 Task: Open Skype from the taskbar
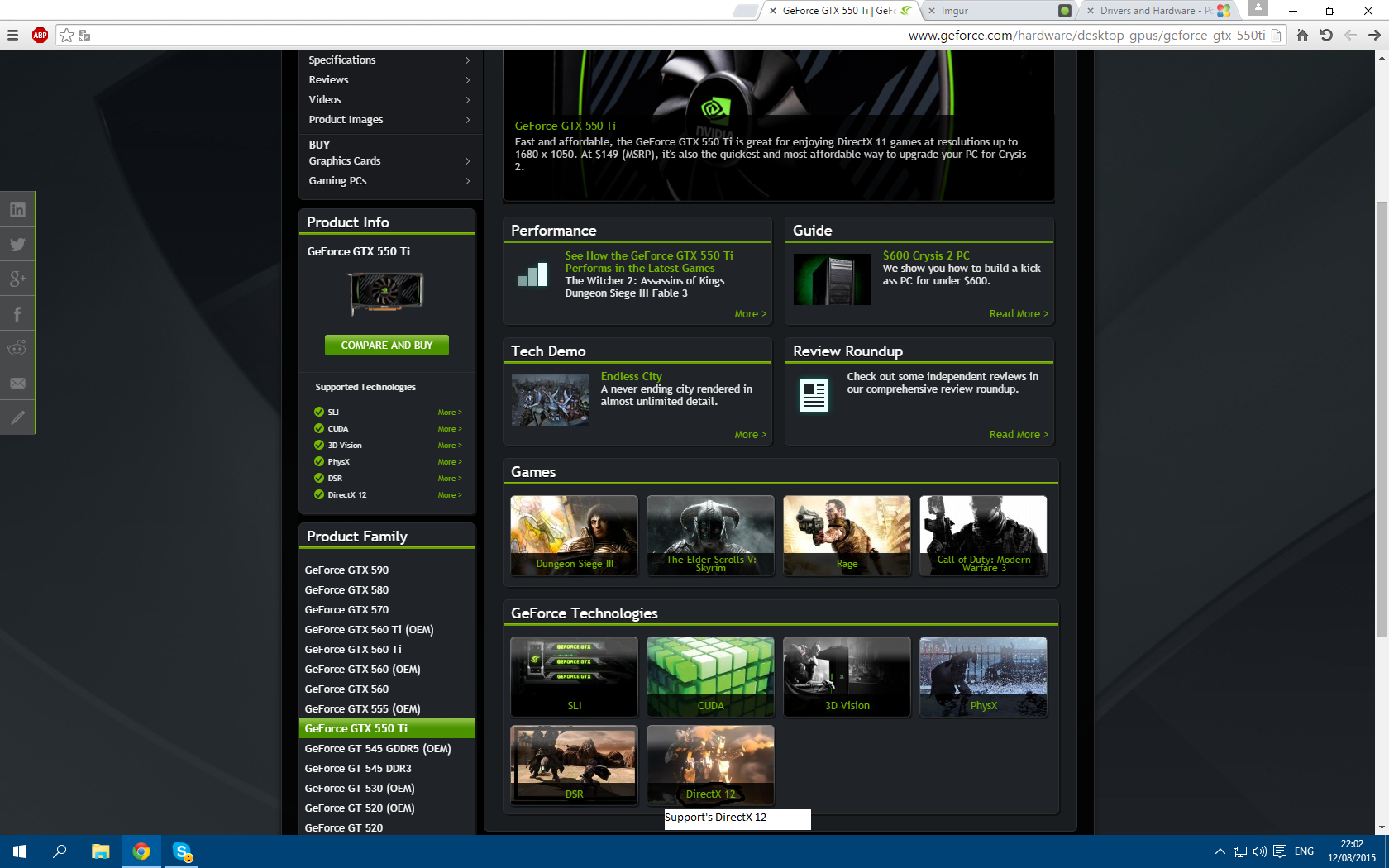tap(182, 851)
